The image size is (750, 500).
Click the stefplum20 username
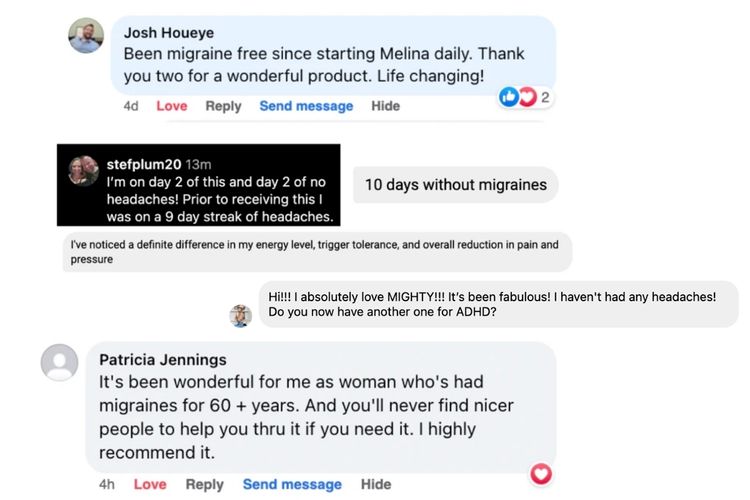[x=144, y=164]
